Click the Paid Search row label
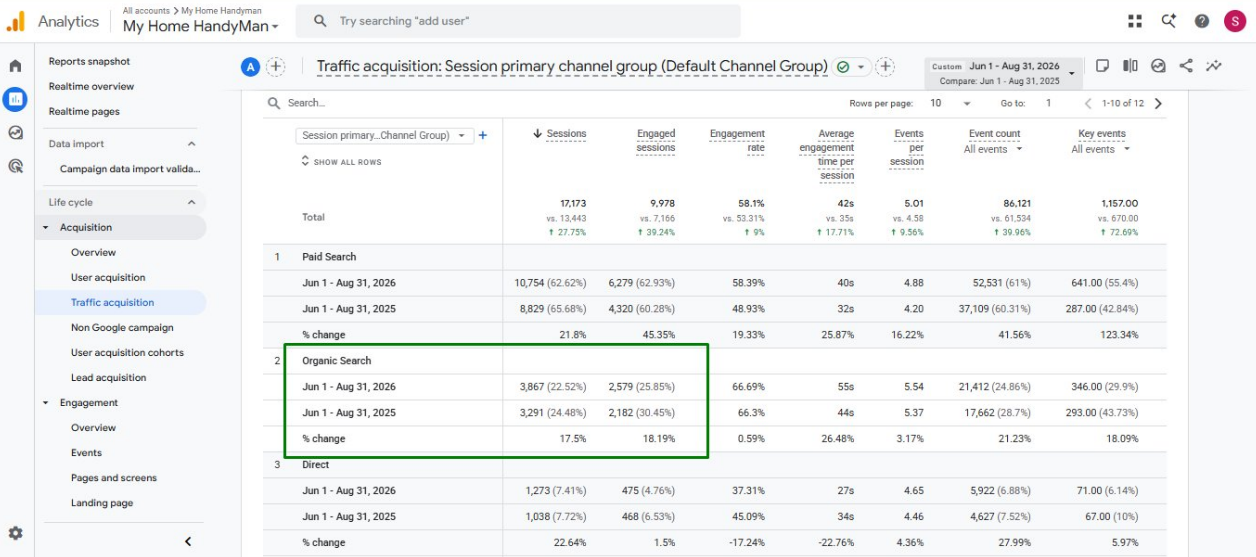The width and height of the screenshot is (1256, 557). (329, 257)
